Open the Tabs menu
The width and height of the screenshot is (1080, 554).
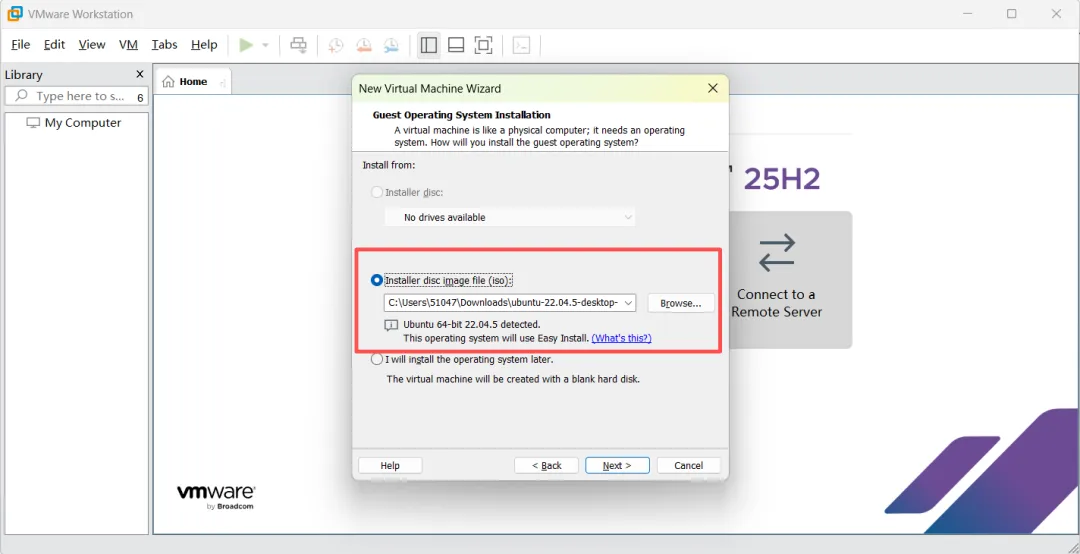[x=165, y=45]
